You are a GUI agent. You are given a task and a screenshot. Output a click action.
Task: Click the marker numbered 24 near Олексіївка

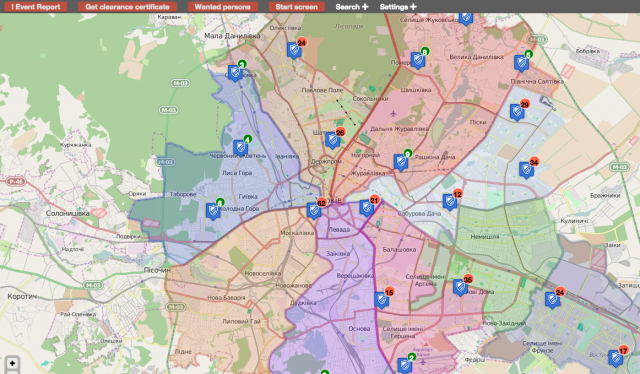(x=294, y=50)
